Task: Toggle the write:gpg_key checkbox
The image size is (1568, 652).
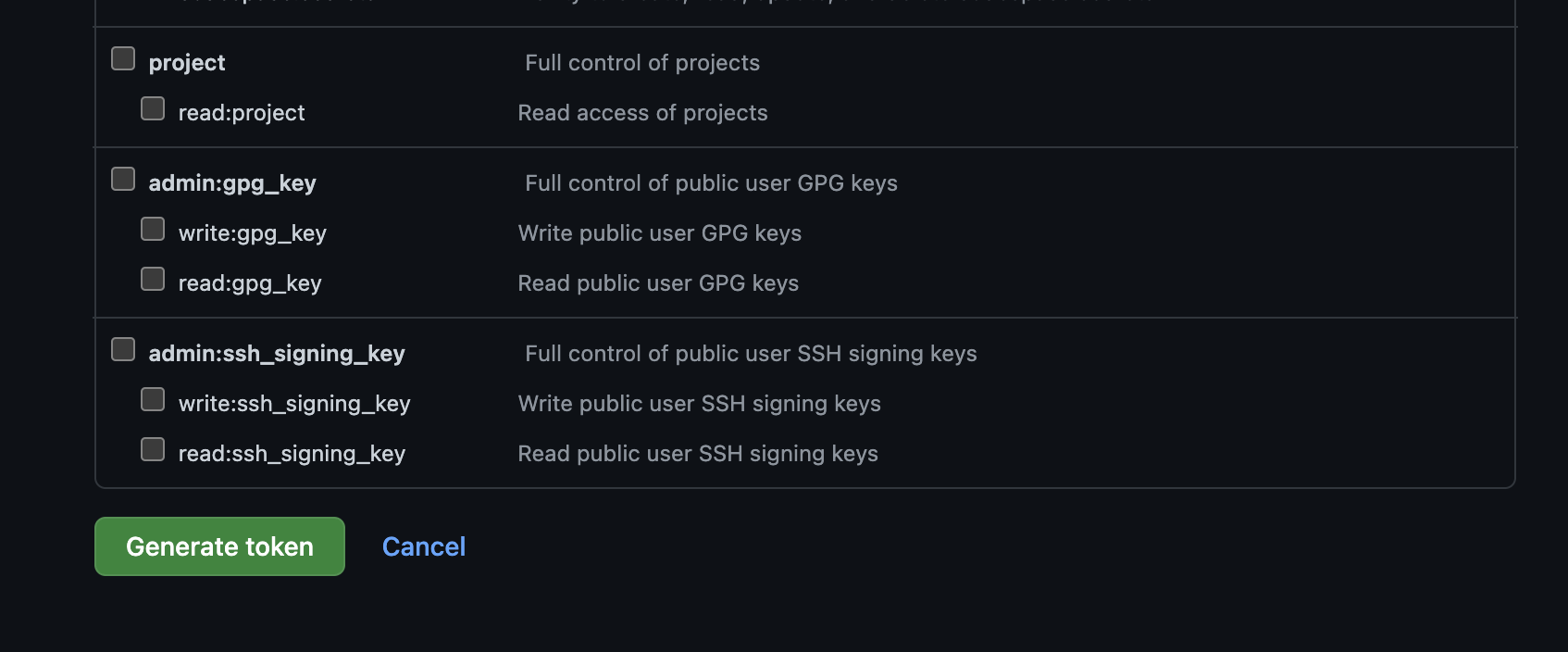Action: pos(153,229)
